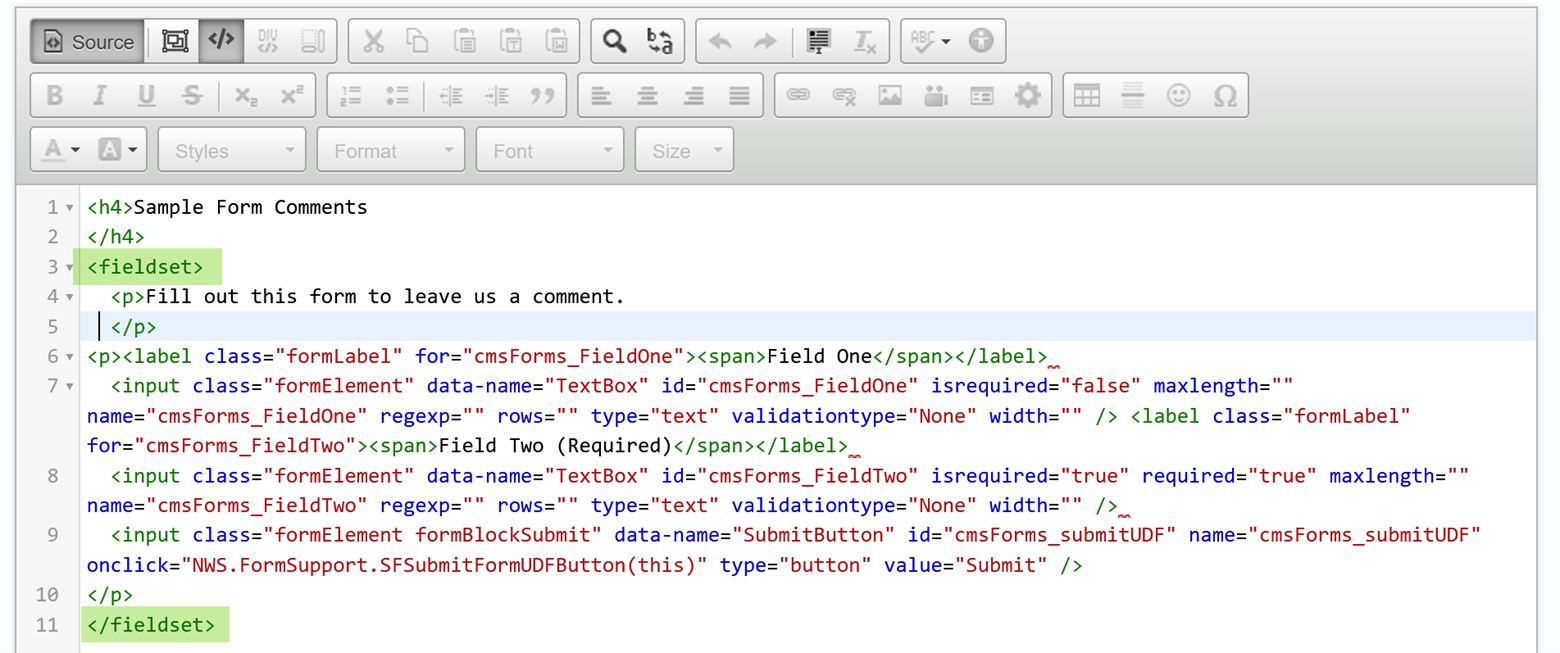The height and width of the screenshot is (653, 1560).
Task: Click the accessibility person icon
Action: coord(983,42)
